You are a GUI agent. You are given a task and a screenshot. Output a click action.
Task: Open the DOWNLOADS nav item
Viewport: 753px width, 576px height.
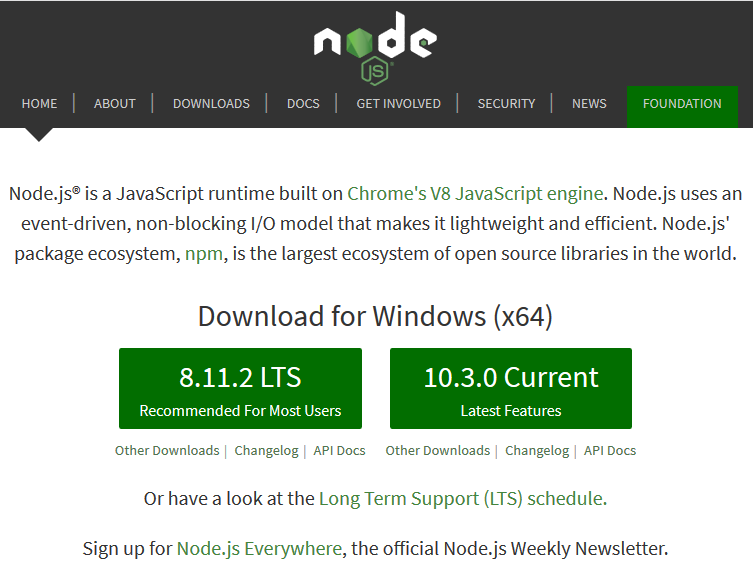coord(211,103)
